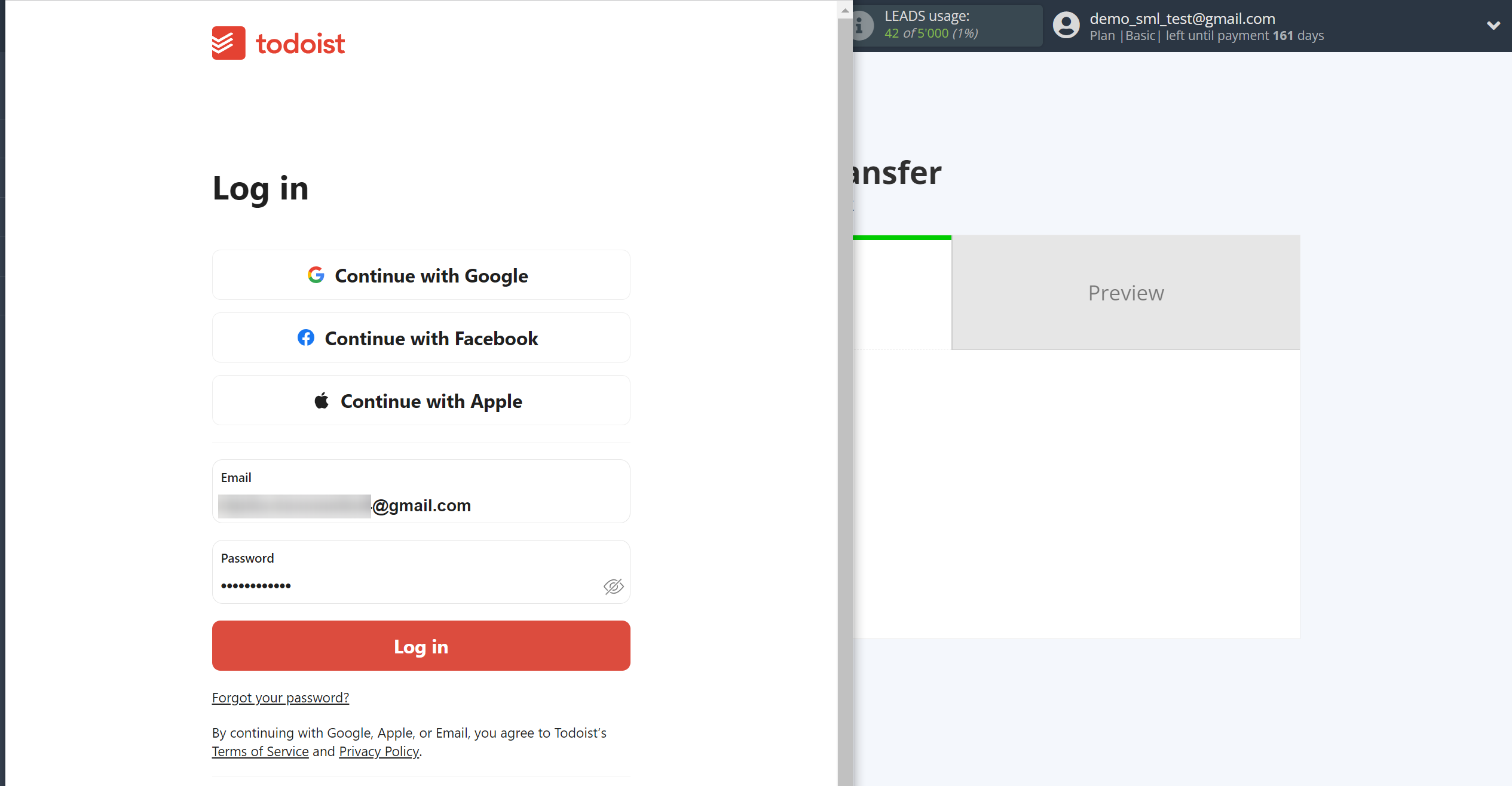1512x786 pixels.
Task: Click the Log in red button
Action: pos(421,645)
